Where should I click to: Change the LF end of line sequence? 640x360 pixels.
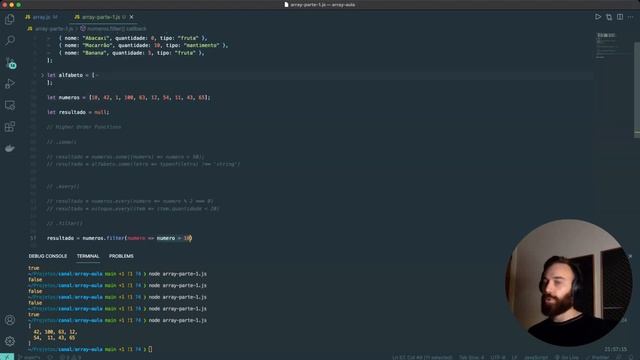tap(514, 357)
